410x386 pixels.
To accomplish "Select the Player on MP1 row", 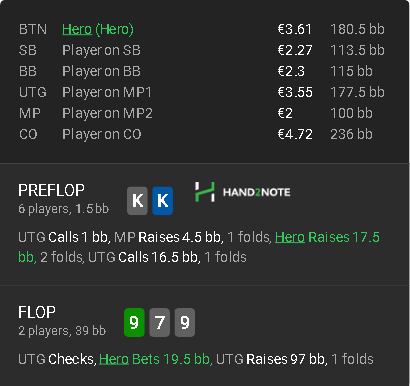I will click(x=202, y=92).
